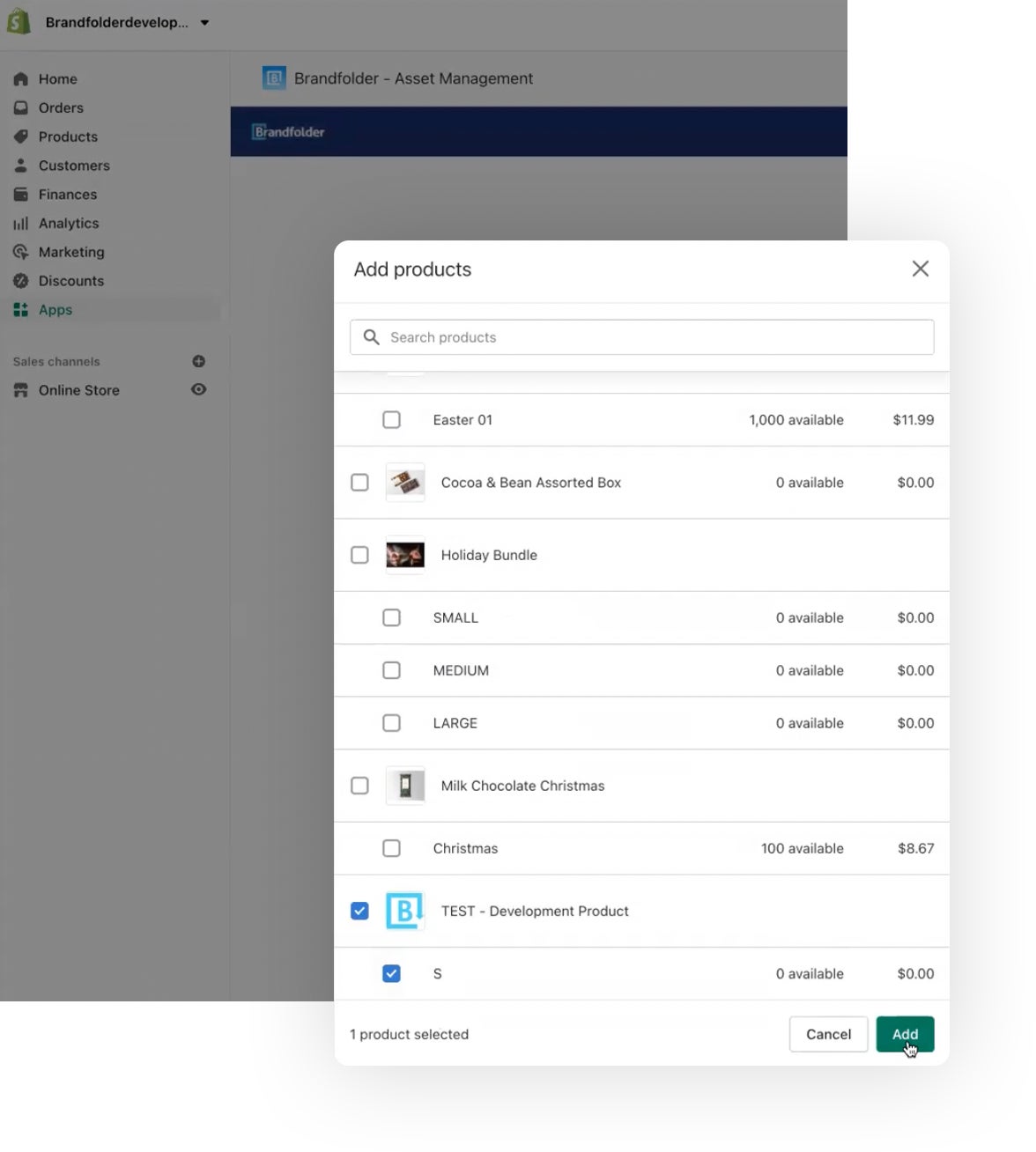The image size is (1036, 1152).
Task: Go to Finances section
Action: [x=68, y=195]
